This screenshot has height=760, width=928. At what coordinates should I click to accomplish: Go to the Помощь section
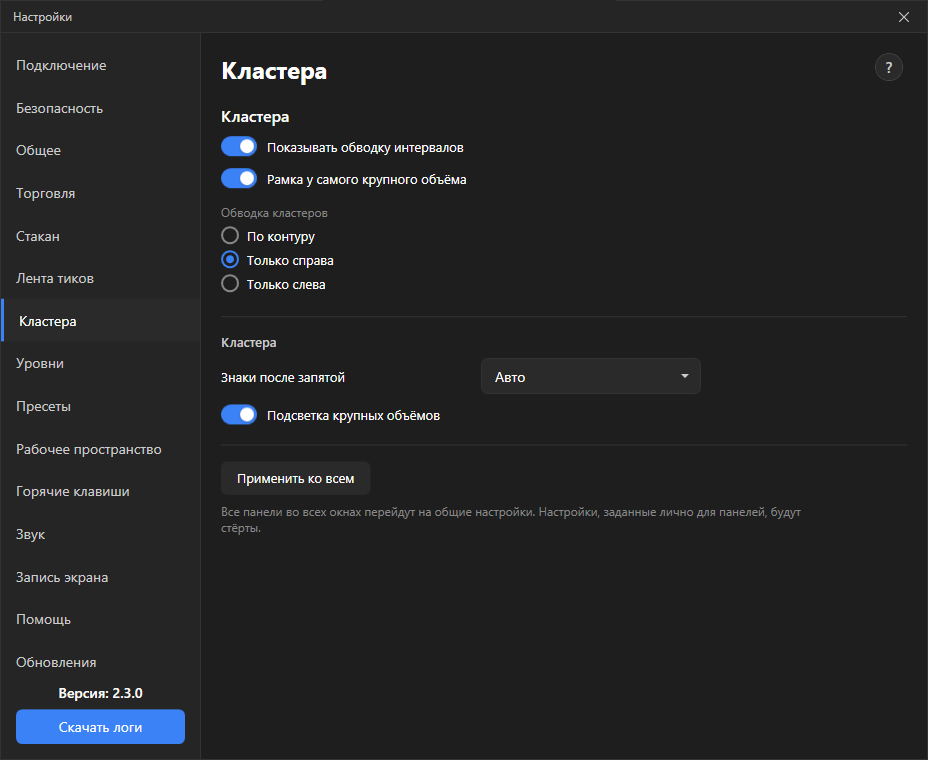coord(101,619)
